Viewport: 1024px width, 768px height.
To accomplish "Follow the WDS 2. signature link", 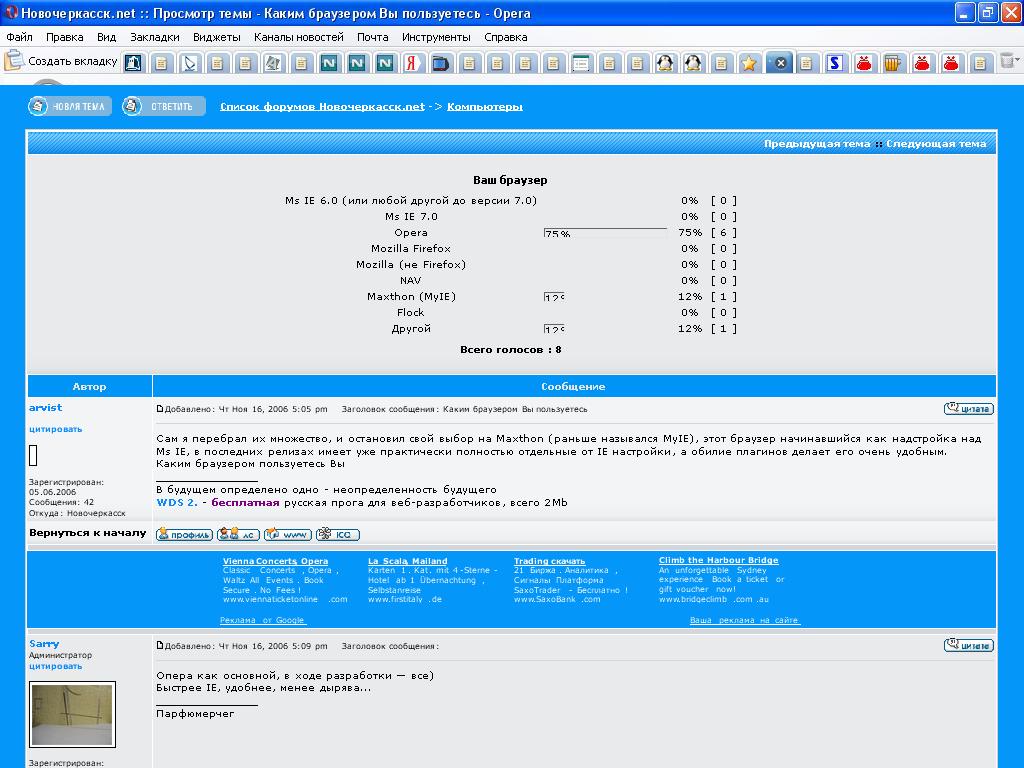I will click(x=177, y=503).
